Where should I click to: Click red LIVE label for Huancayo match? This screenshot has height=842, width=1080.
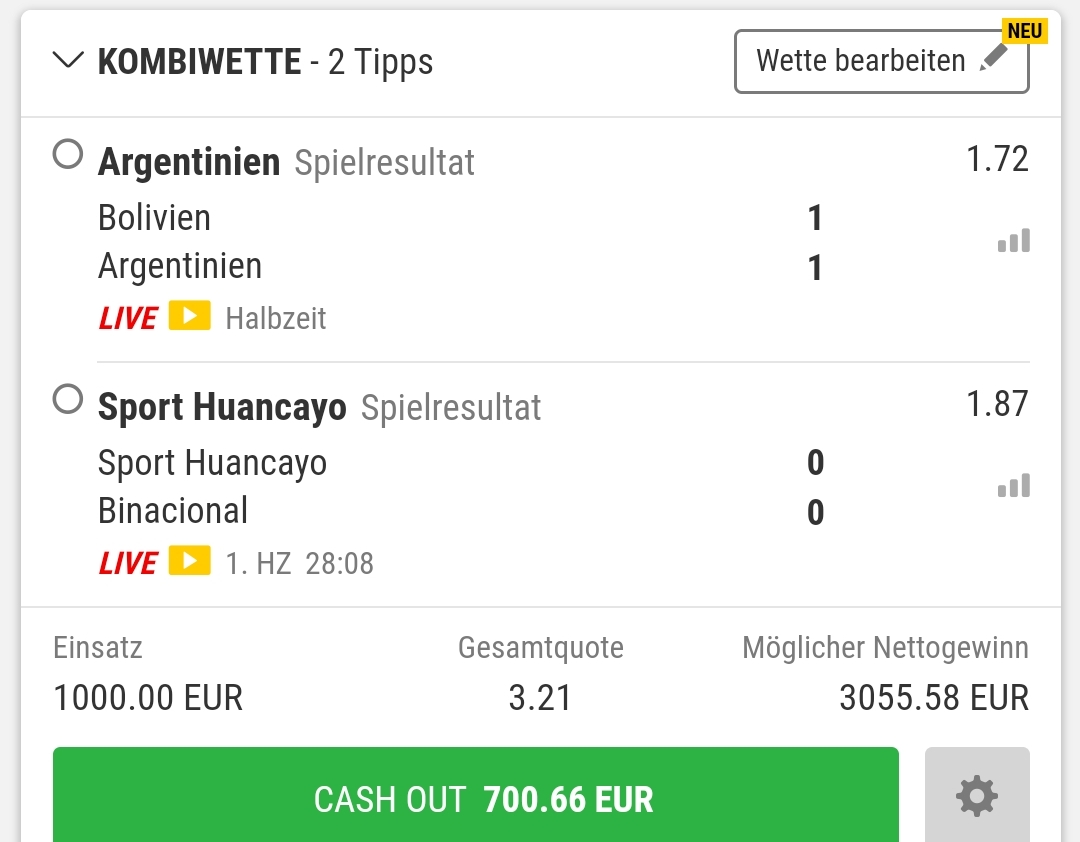click(x=127, y=563)
